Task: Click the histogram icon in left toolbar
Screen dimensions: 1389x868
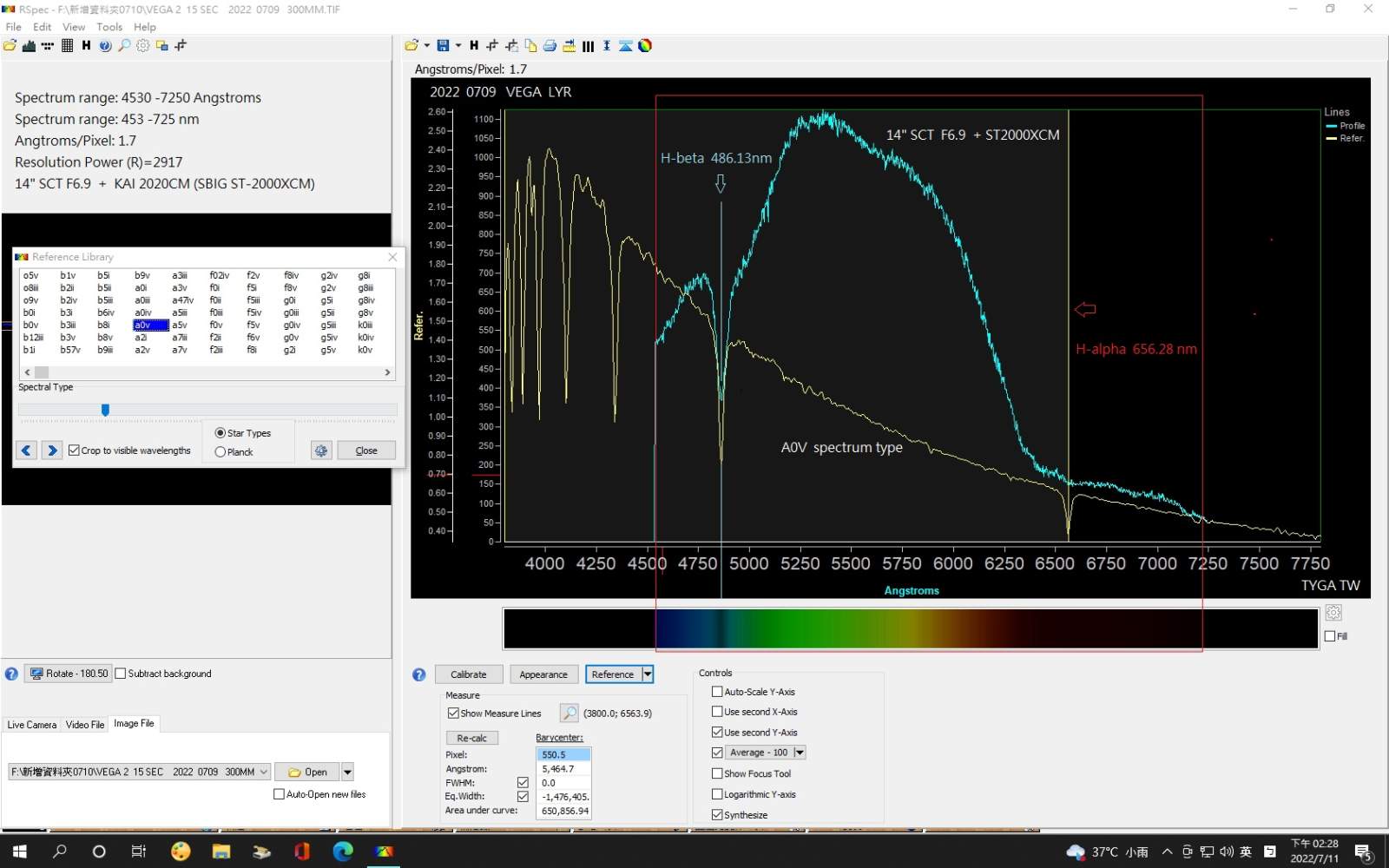Action: click(x=29, y=46)
